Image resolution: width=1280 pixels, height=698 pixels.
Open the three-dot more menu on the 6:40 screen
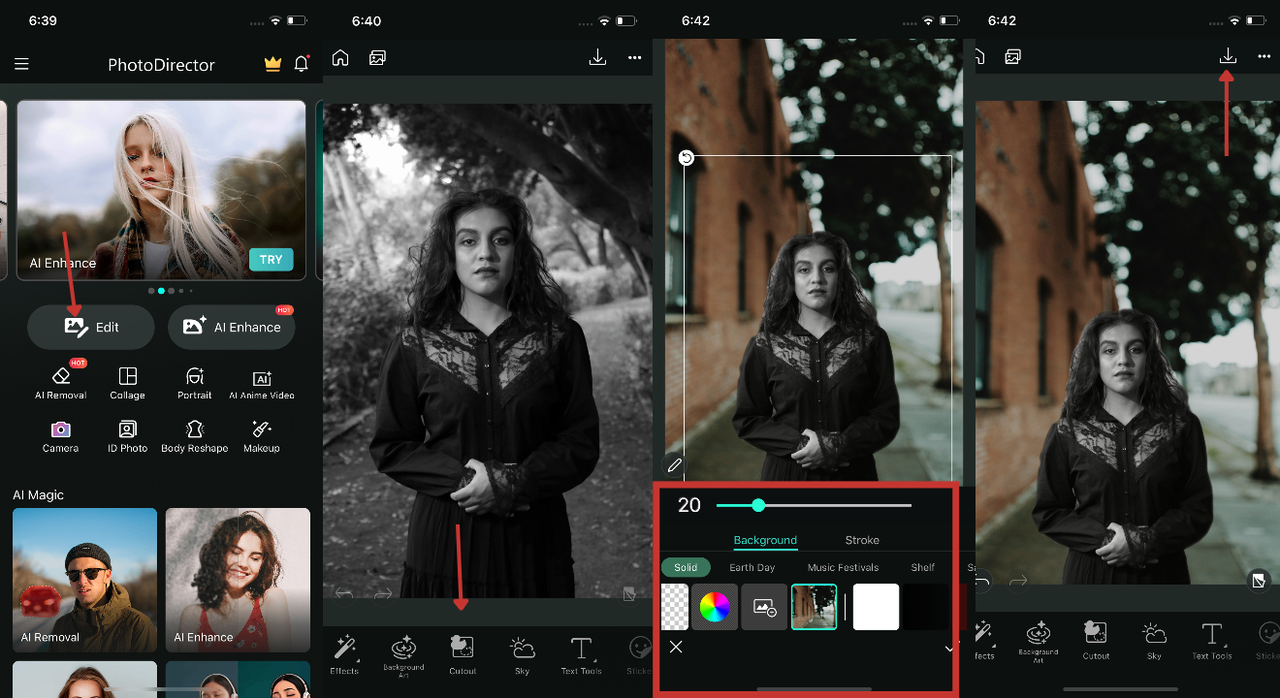click(x=635, y=58)
